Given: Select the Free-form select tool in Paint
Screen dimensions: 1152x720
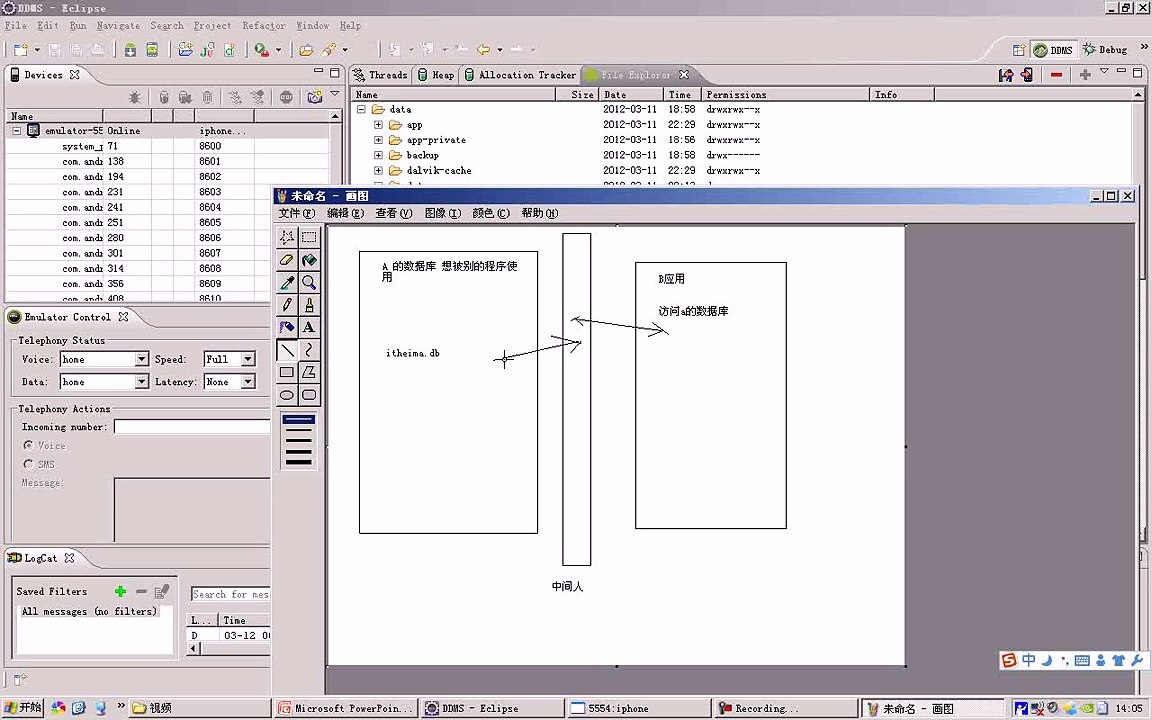Looking at the screenshot, I should [287, 237].
